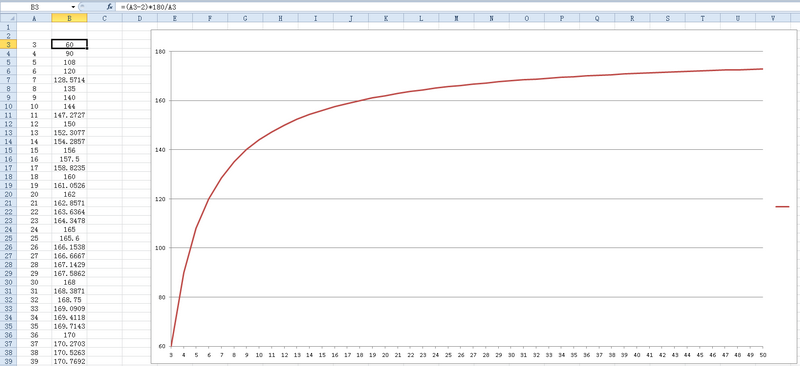Click cell showing 128.5714
The image size is (800, 366).
click(69, 80)
